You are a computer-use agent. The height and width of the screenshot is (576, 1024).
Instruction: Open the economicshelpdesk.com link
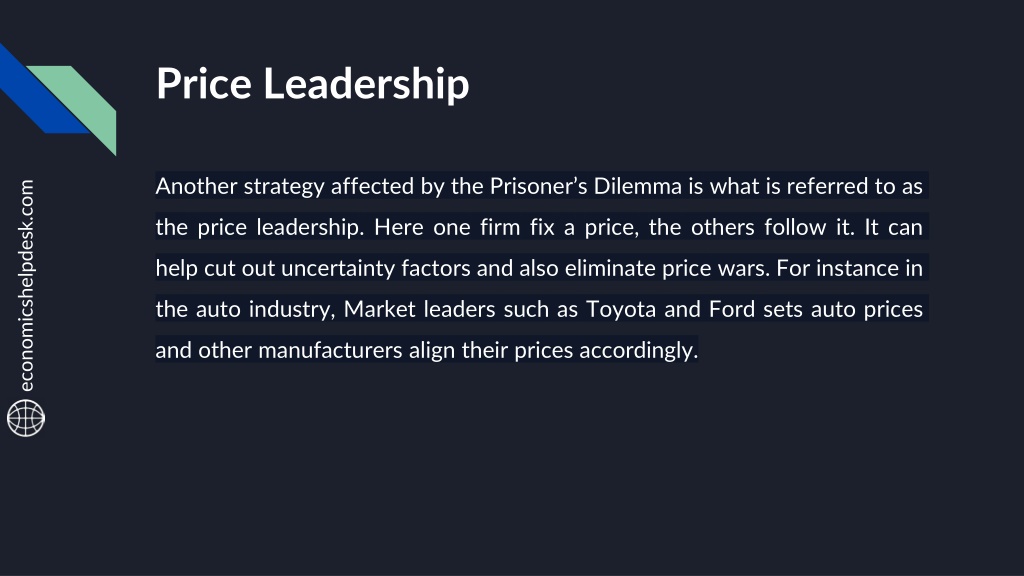[26, 285]
